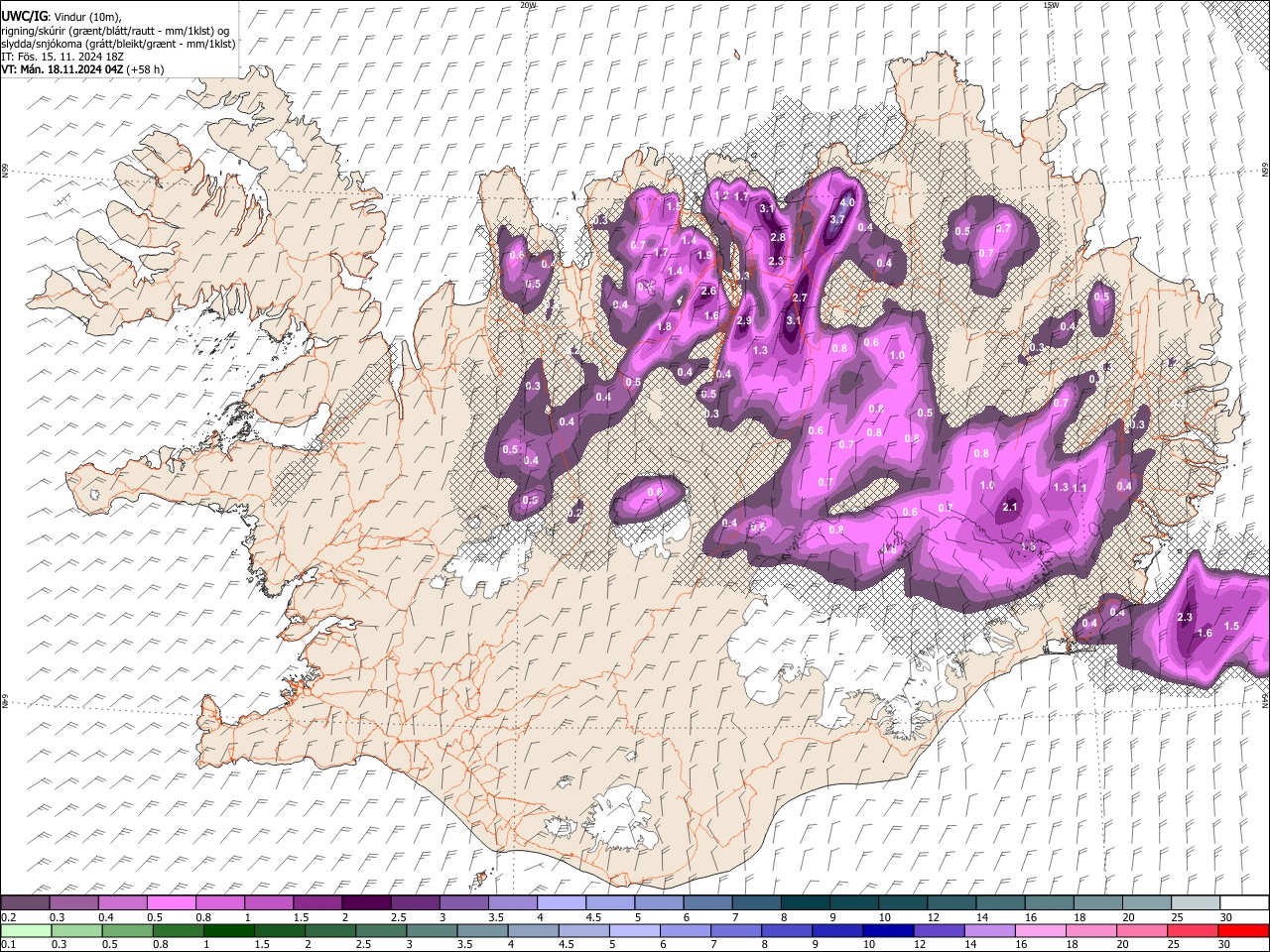
Task: Click the lower scale 14–16 light violet swatch
Action: coord(990,930)
